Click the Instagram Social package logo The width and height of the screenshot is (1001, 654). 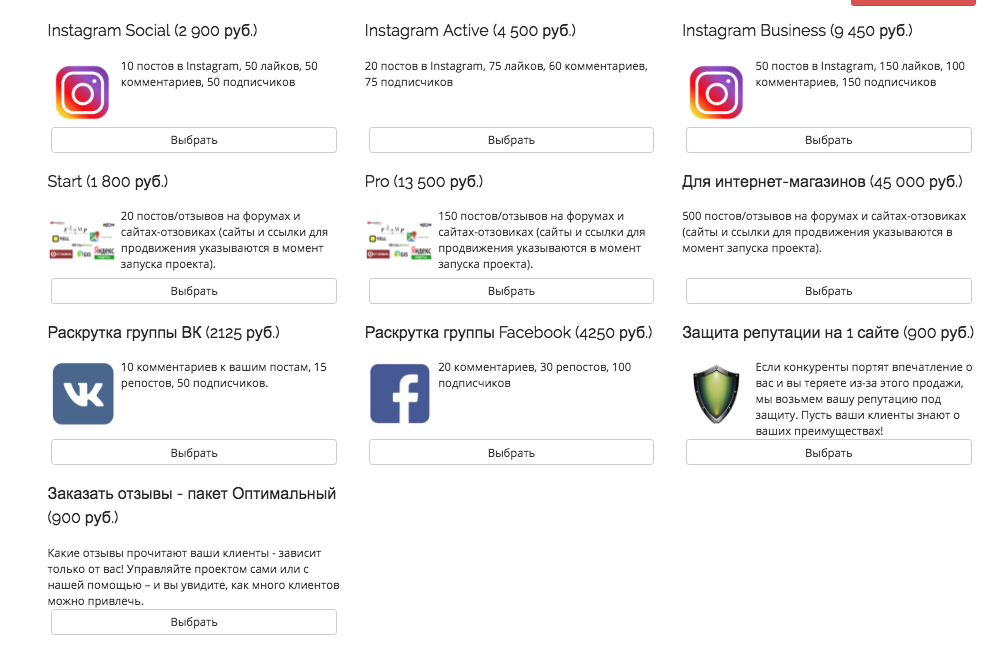[82, 93]
